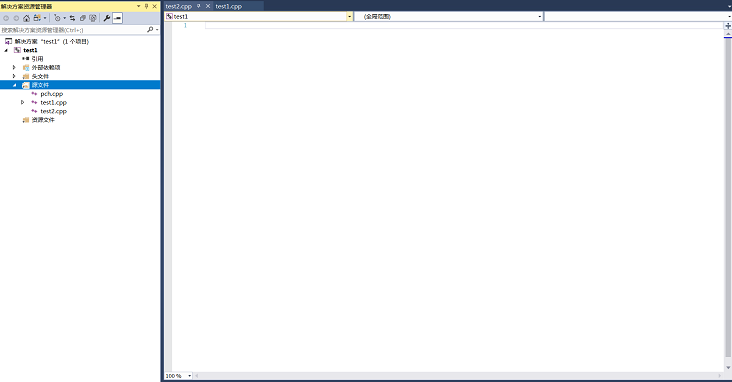Image resolution: width=732 pixels, height=382 pixels.
Task: Toggle the Preview Selected Items button
Action: tap(117, 18)
